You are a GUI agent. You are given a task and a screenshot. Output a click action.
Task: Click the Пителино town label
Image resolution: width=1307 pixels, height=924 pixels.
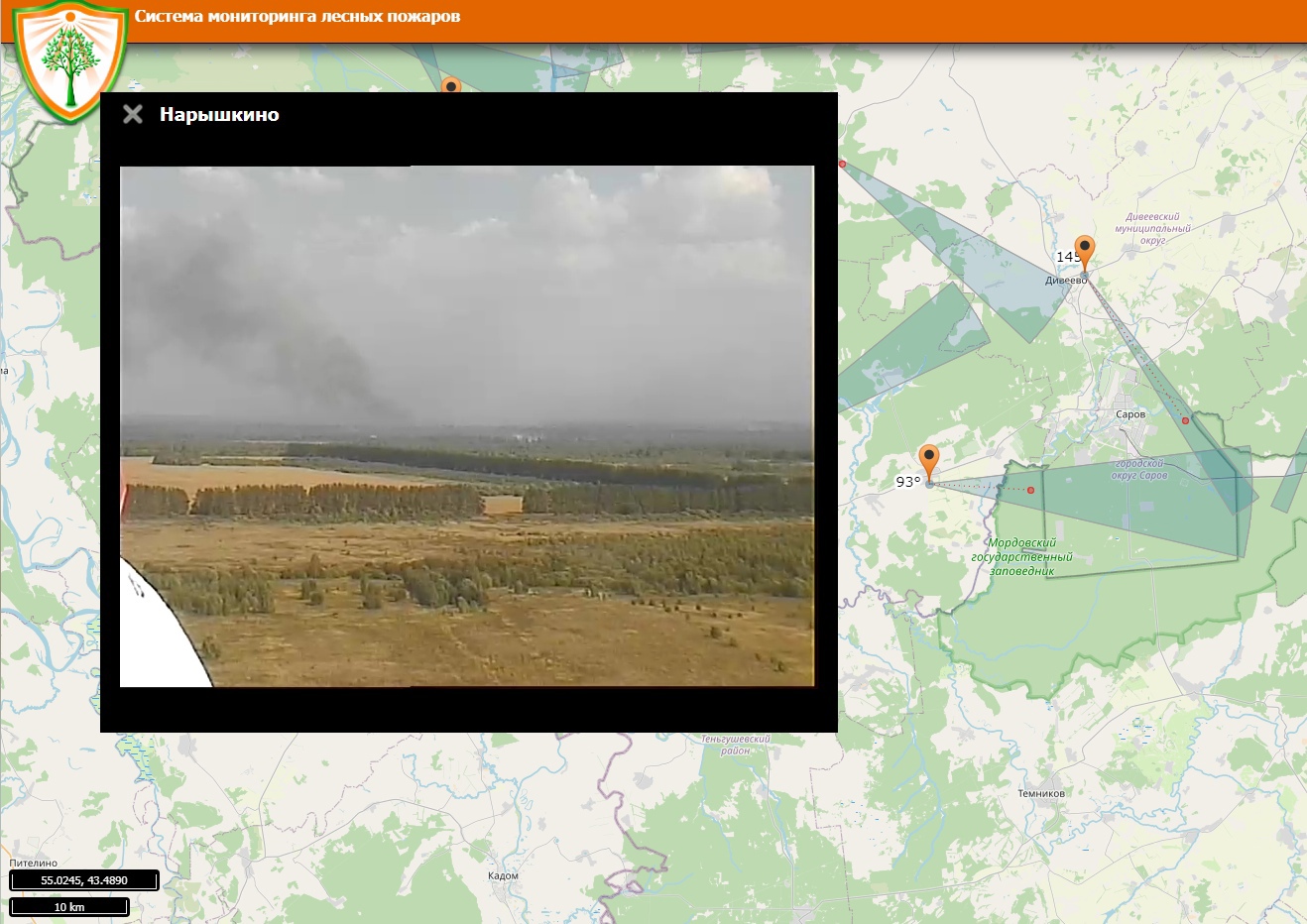(x=34, y=864)
